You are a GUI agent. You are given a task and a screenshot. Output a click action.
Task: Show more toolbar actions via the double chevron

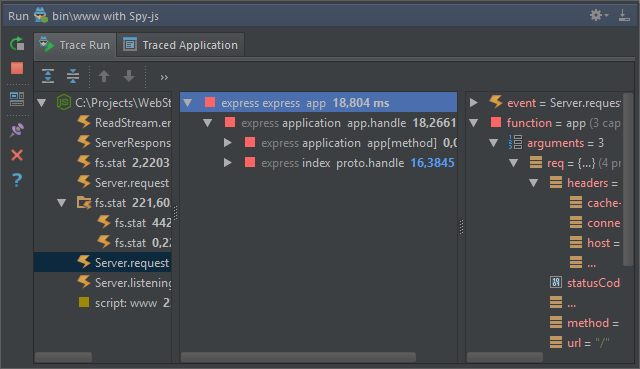[164, 78]
